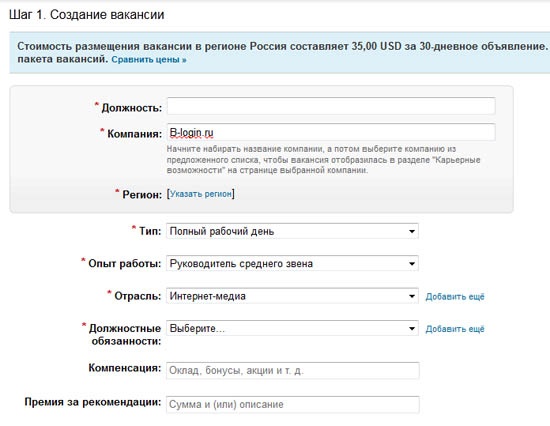Screen dimensions: 550x426
Task: Expand the Отрасль dropdown showing Интернет-медиа
Action: [292, 296]
